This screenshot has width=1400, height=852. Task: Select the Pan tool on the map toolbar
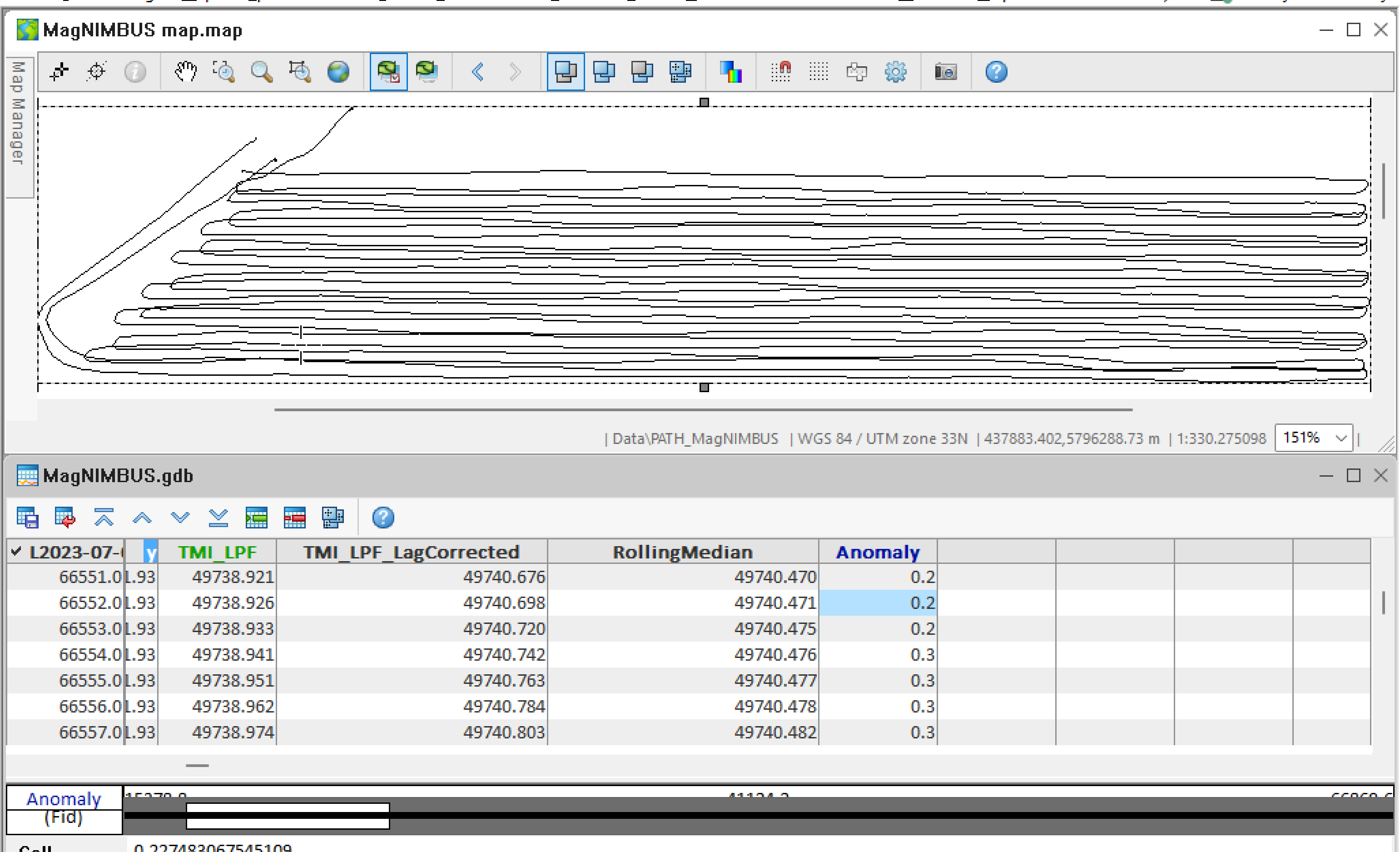click(x=185, y=72)
